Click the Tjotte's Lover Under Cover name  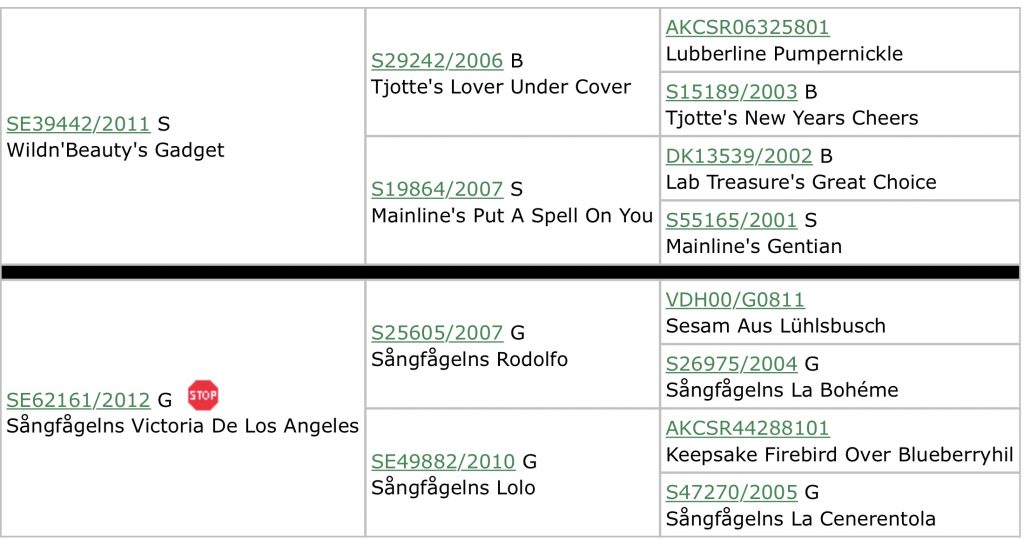pyautogui.click(x=501, y=87)
